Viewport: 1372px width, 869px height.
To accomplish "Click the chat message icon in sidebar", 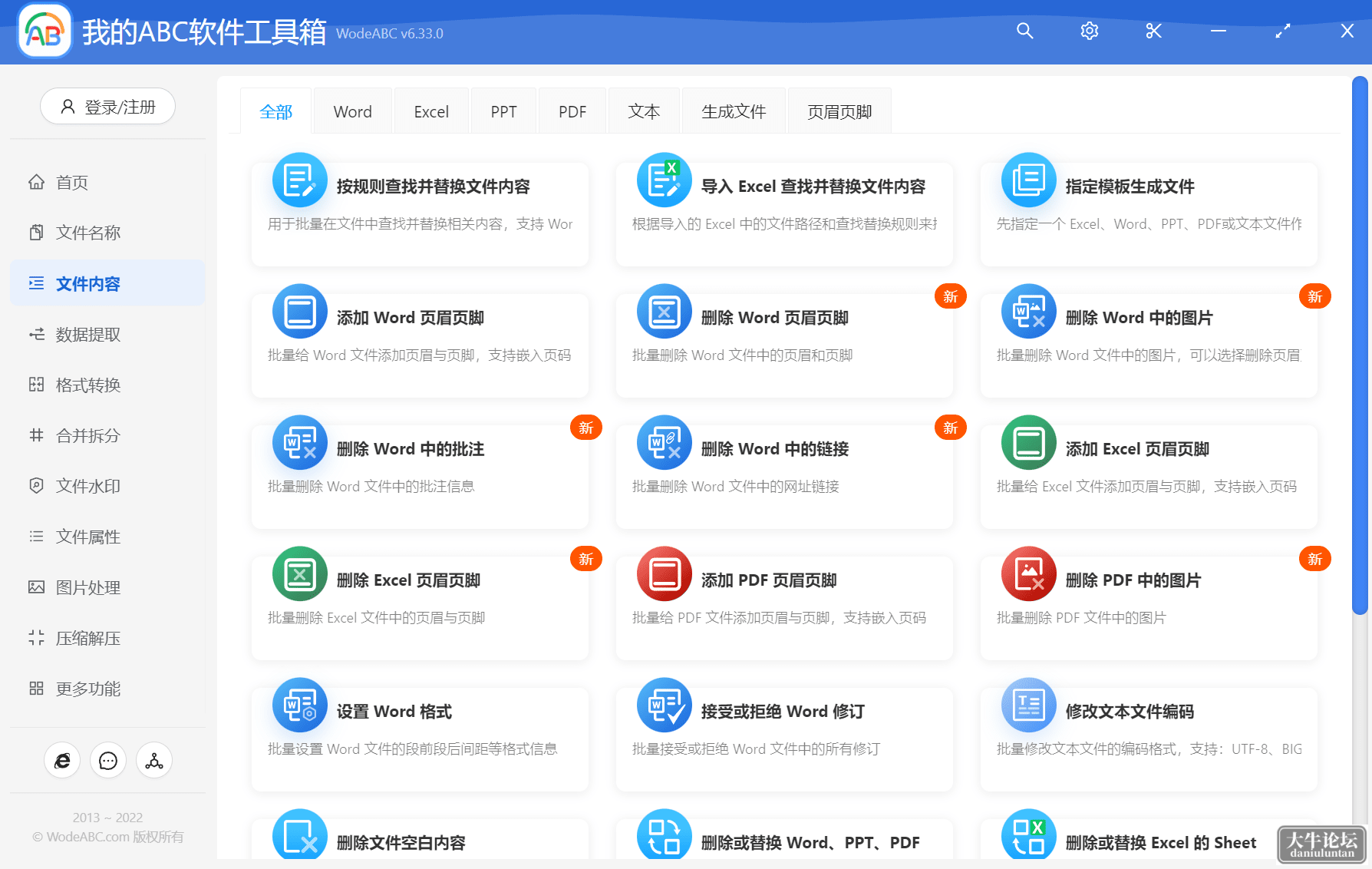I will (108, 761).
